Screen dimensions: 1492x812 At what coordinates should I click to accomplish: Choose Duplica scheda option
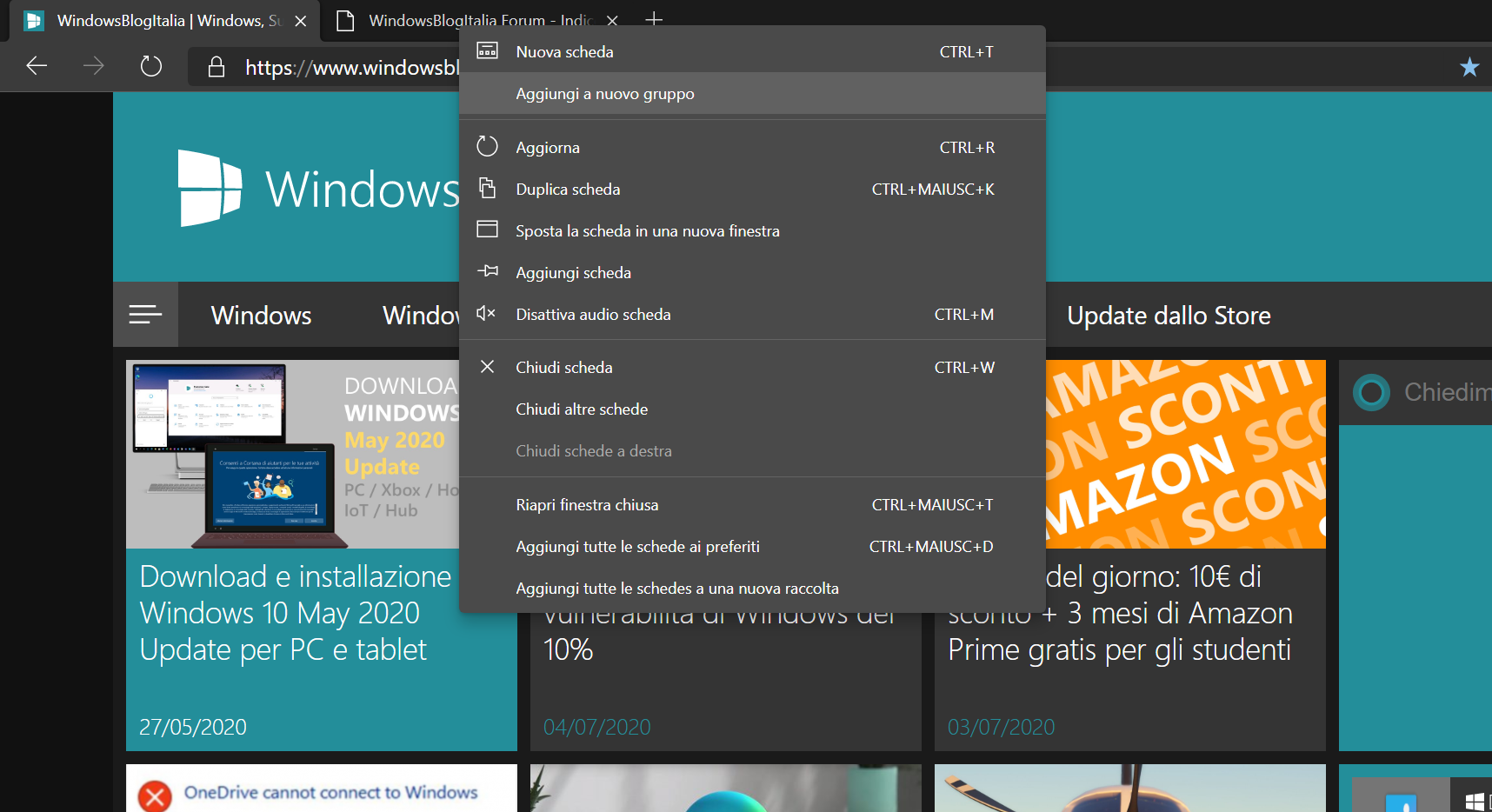pyautogui.click(x=752, y=189)
